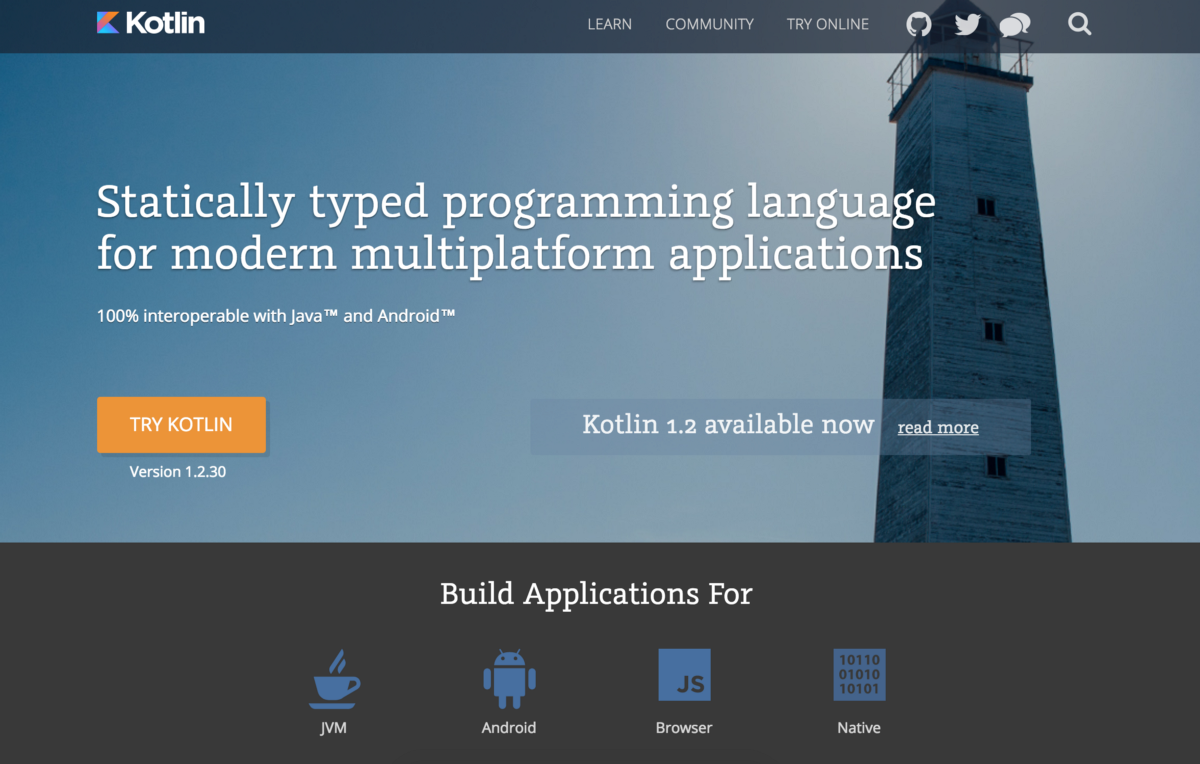This screenshot has width=1200, height=764.
Task: Click the 'Android' label under the robot
Action: point(509,728)
